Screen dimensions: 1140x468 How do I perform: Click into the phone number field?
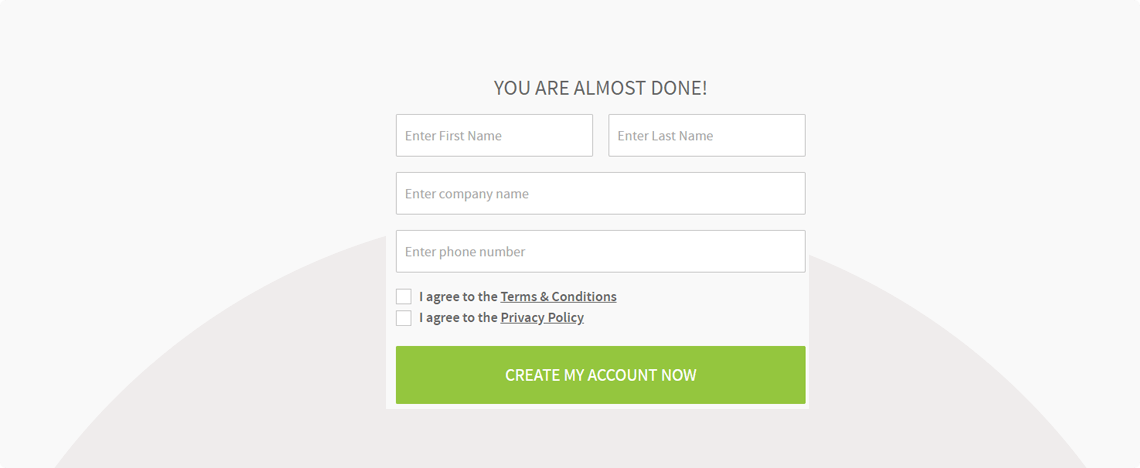click(601, 251)
